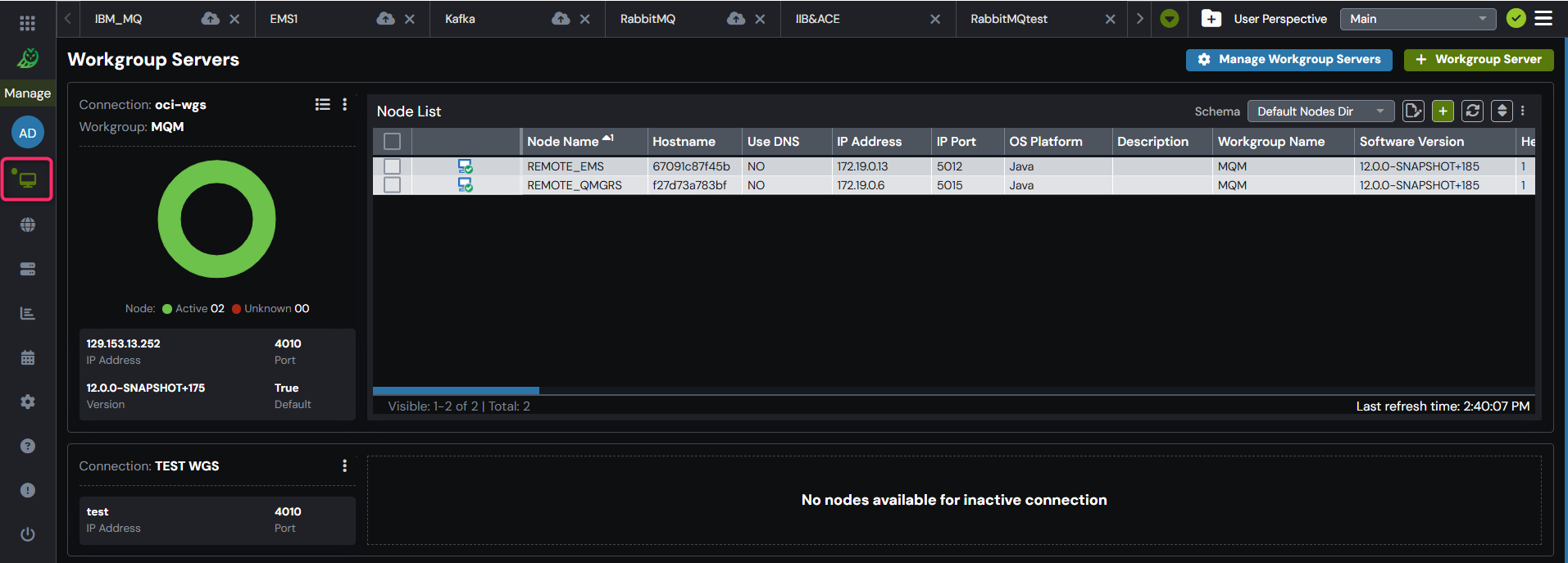The image size is (1568, 563).
Task: Close the Kafka tab
Action: 584,19
